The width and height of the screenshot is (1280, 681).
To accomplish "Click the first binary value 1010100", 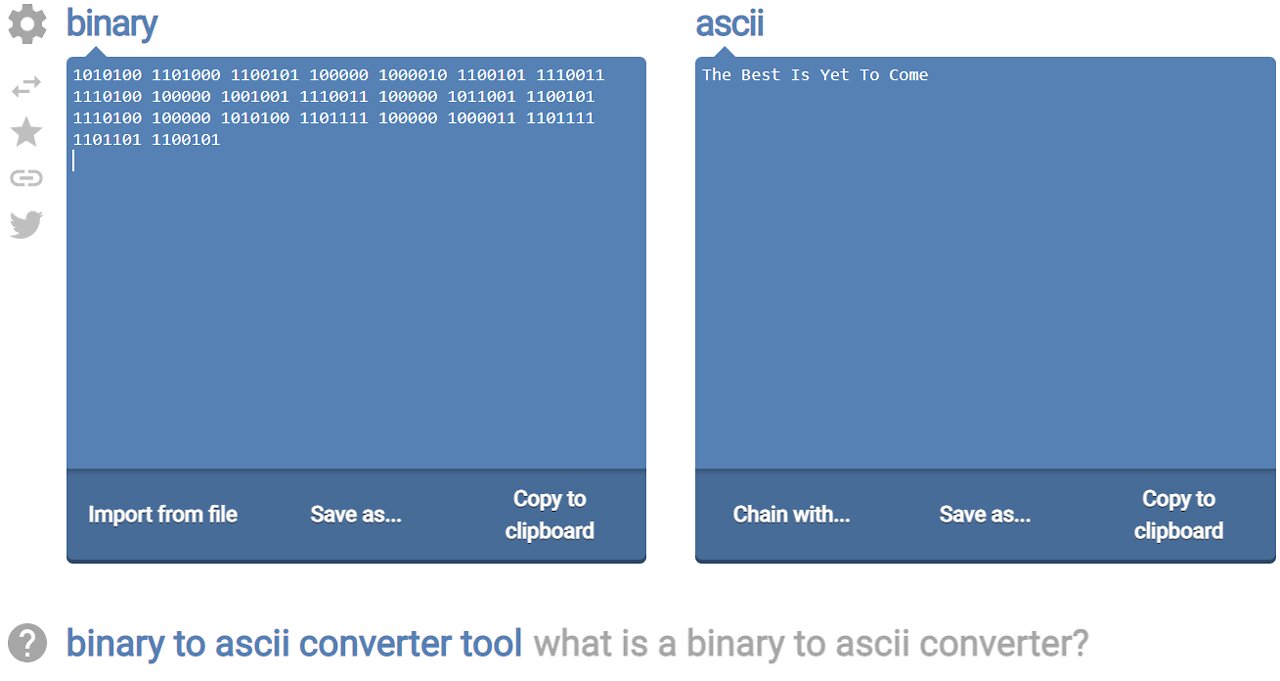I will [107, 75].
